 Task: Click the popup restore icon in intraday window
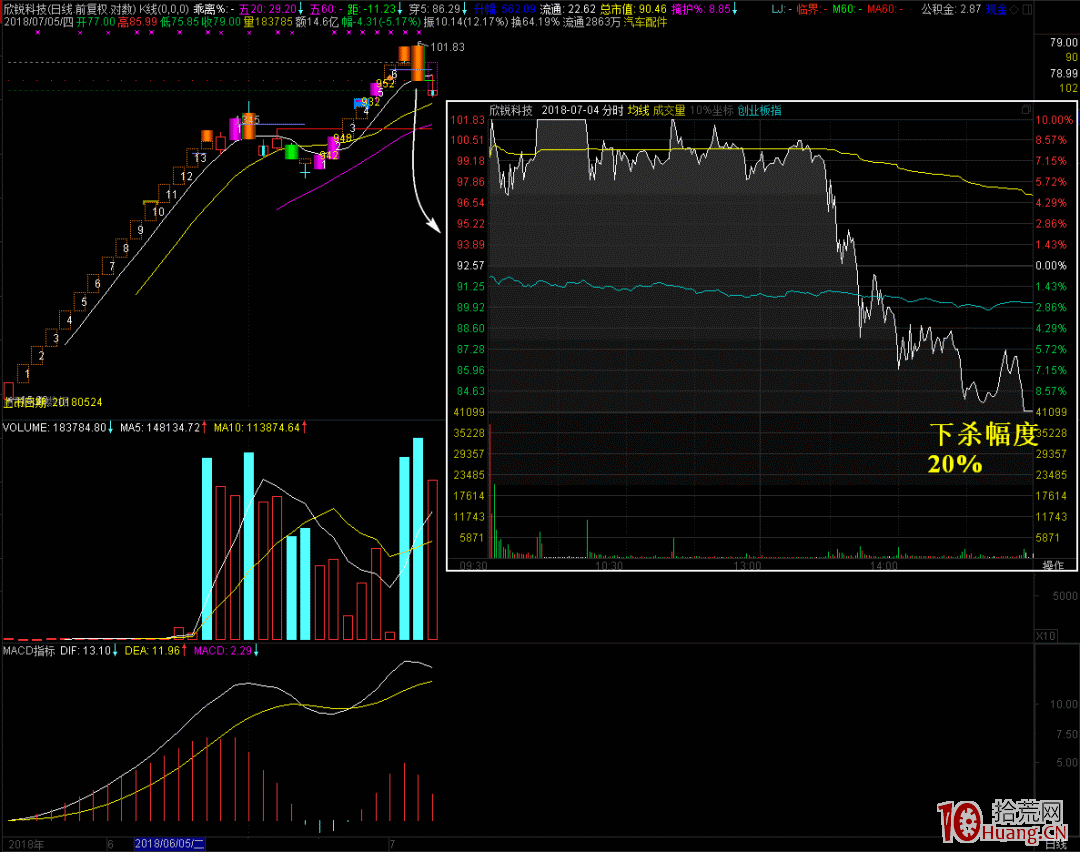[1026, 110]
